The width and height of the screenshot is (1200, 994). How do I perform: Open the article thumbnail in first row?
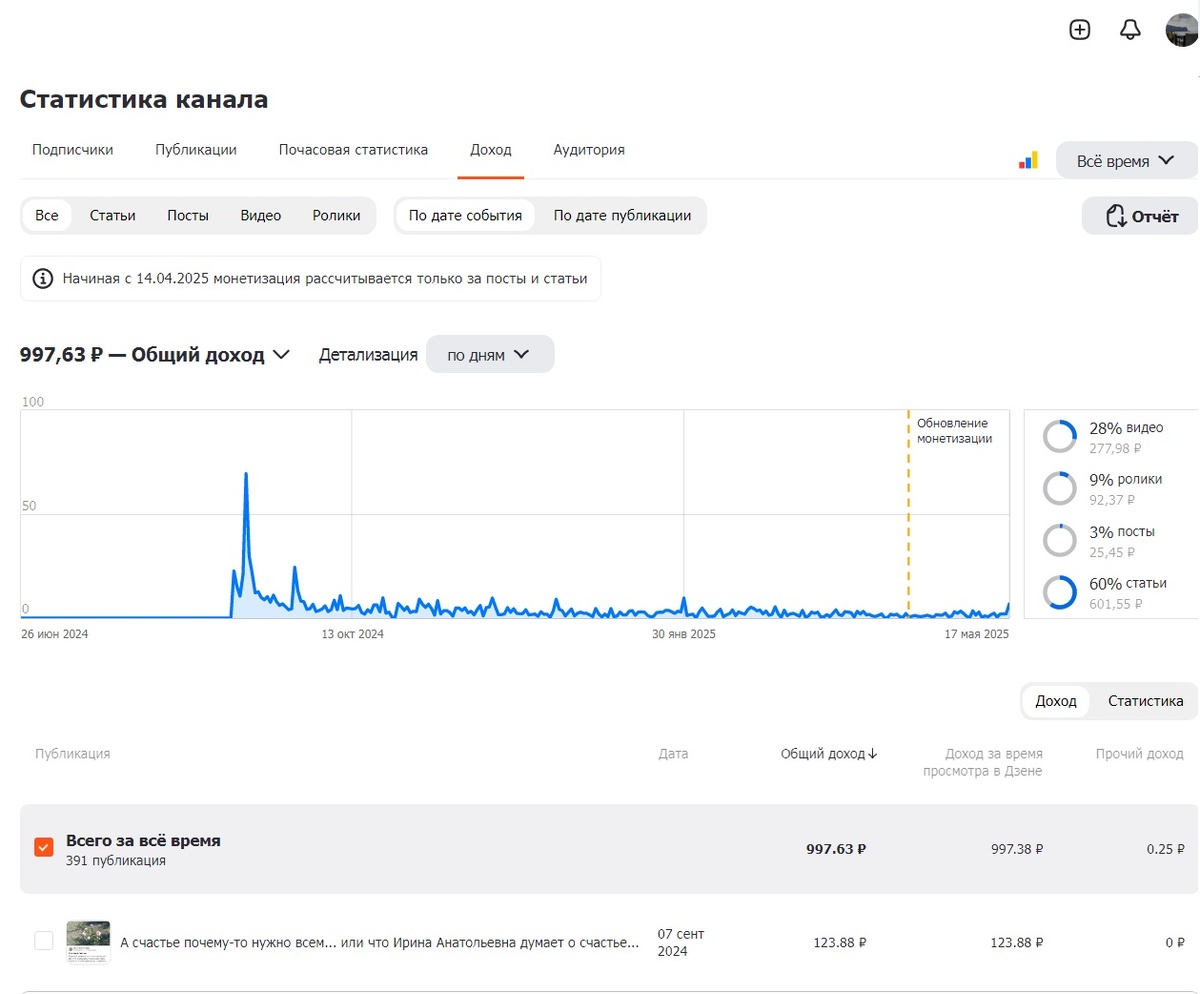pos(88,940)
